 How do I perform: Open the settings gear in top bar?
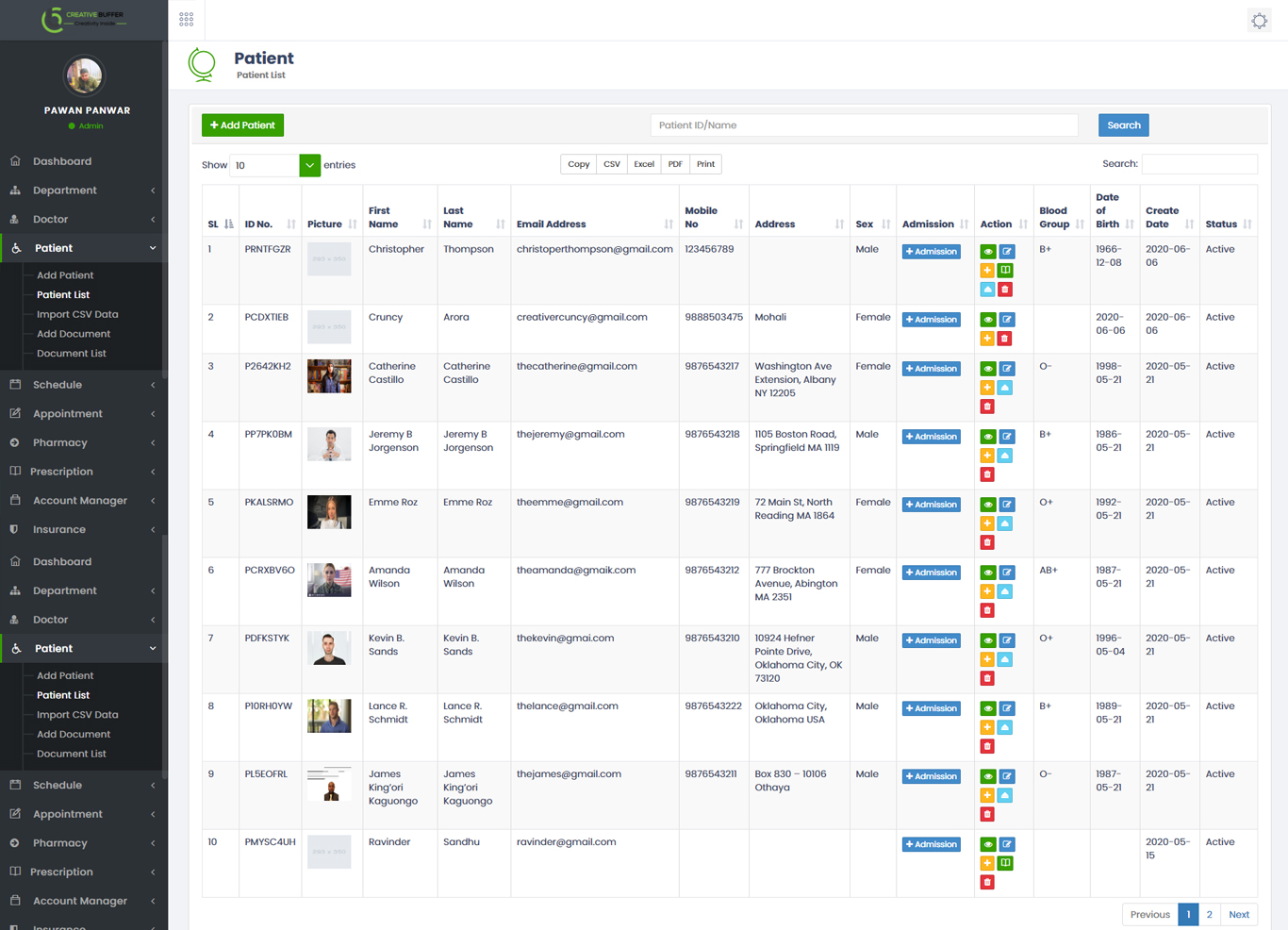click(x=1259, y=21)
